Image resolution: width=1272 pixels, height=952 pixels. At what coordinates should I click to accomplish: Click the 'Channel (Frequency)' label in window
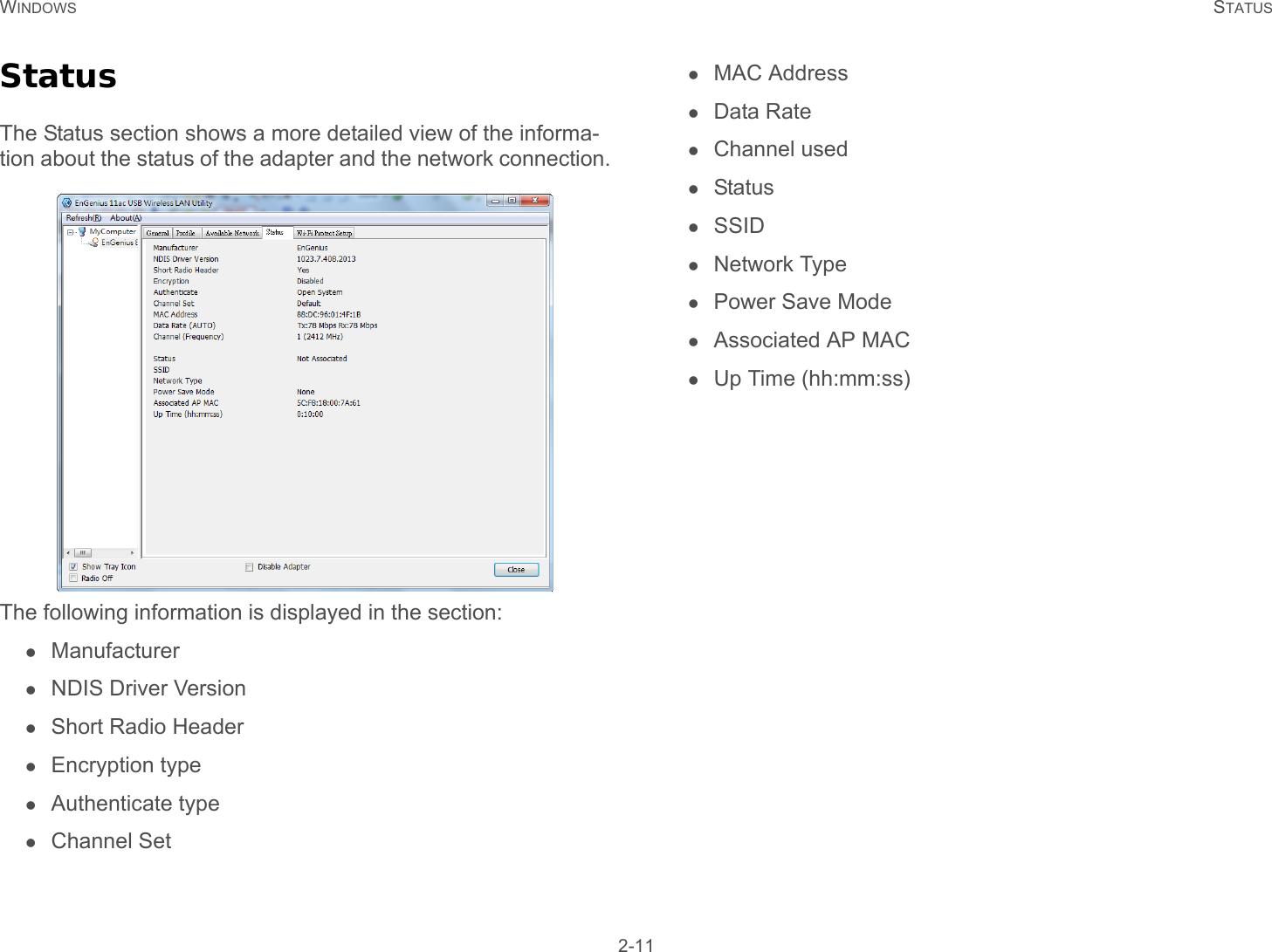click(189, 337)
